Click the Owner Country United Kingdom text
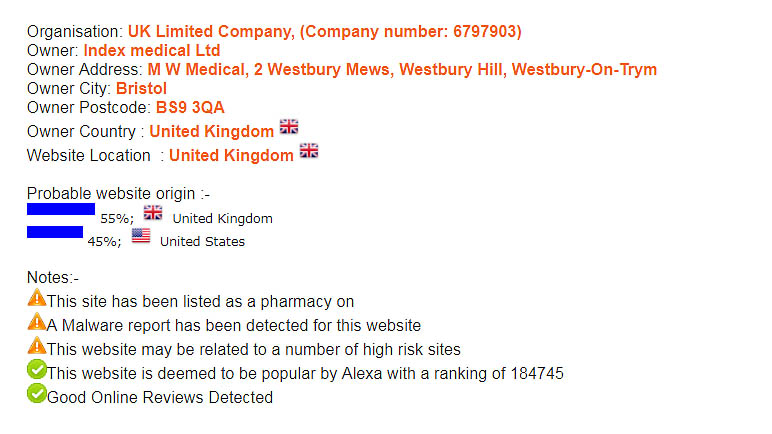772x434 pixels. click(211, 132)
